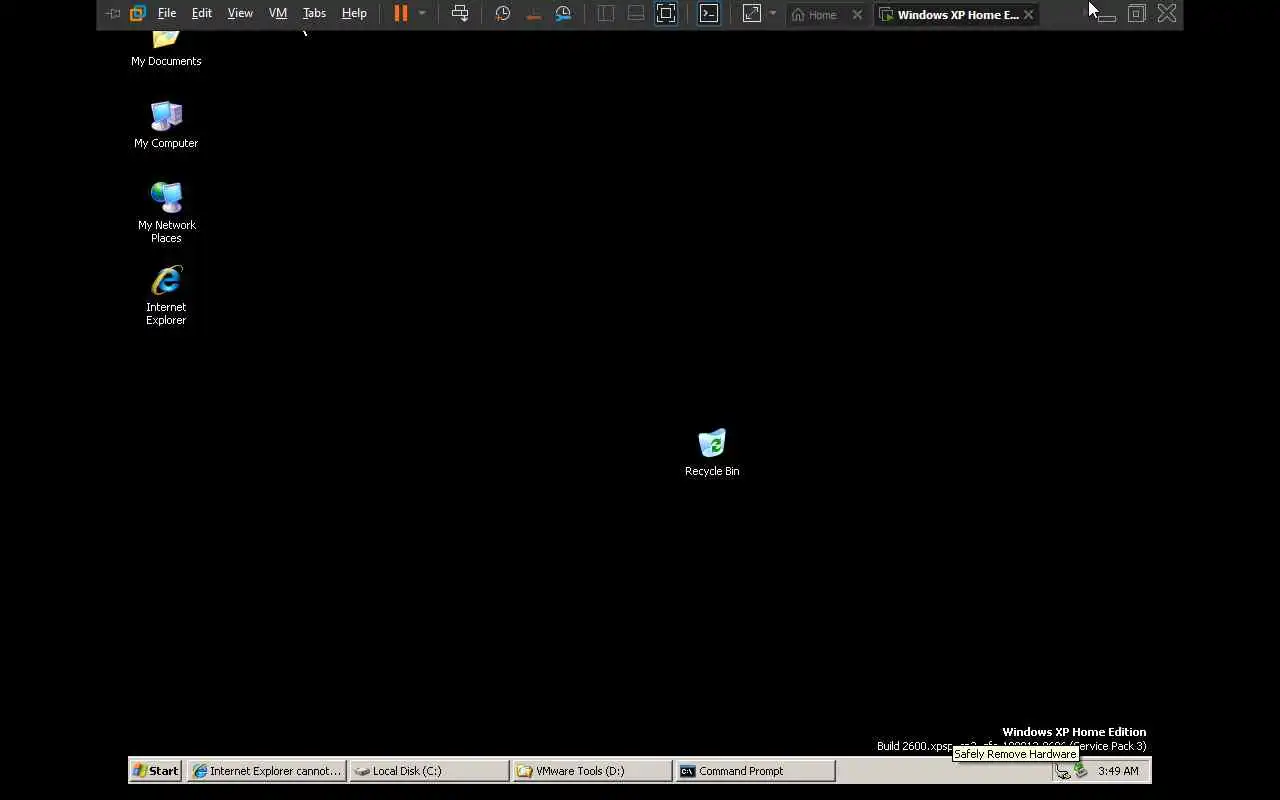Click the stretch guest display icon
Screen dimensions: 1280x800
pyautogui.click(x=752, y=14)
